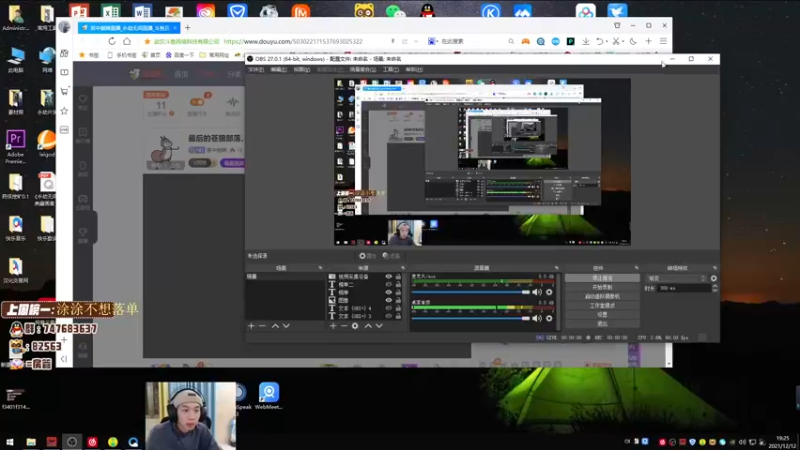Toggle visibility of the last text source row

click(x=389, y=316)
